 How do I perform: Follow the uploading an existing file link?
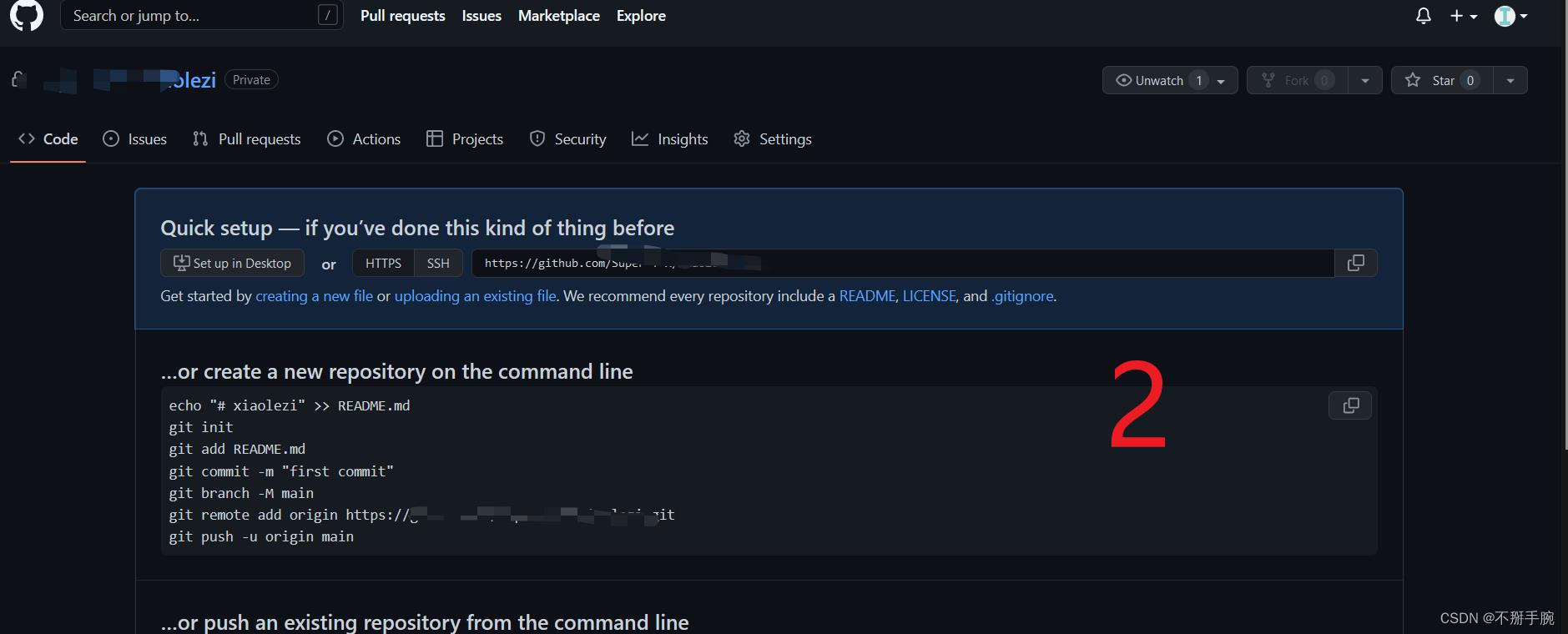coord(476,296)
